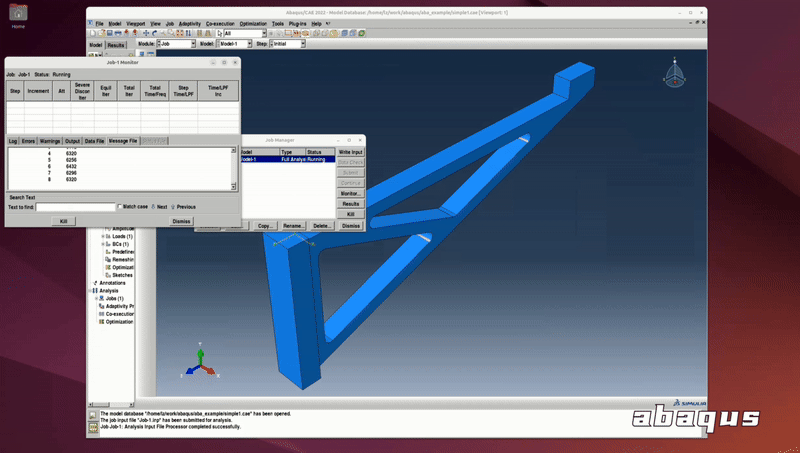The image size is (800, 453).
Task: Click the Print toolbar icon
Action: point(118,33)
